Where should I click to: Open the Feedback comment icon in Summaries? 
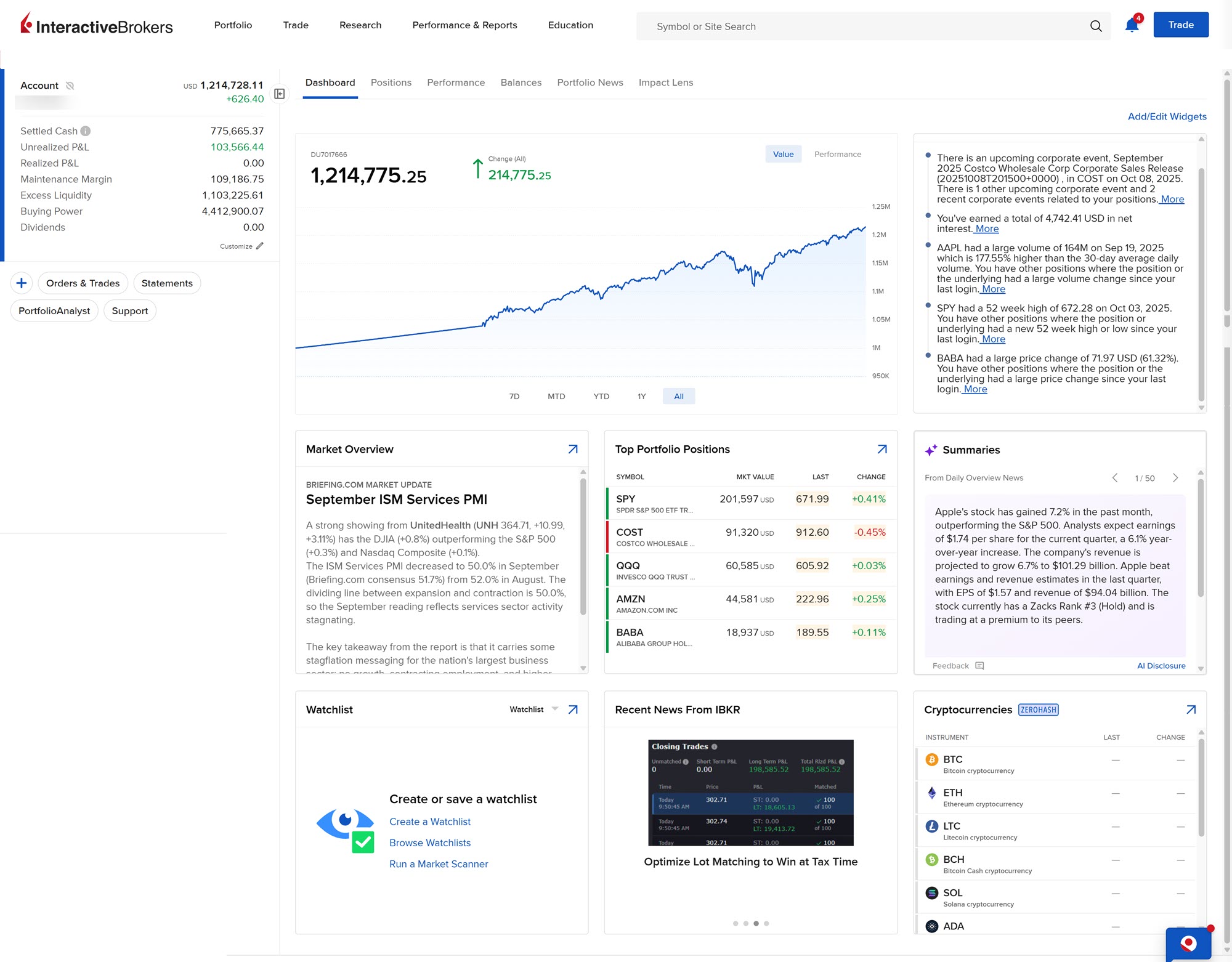tap(979, 666)
